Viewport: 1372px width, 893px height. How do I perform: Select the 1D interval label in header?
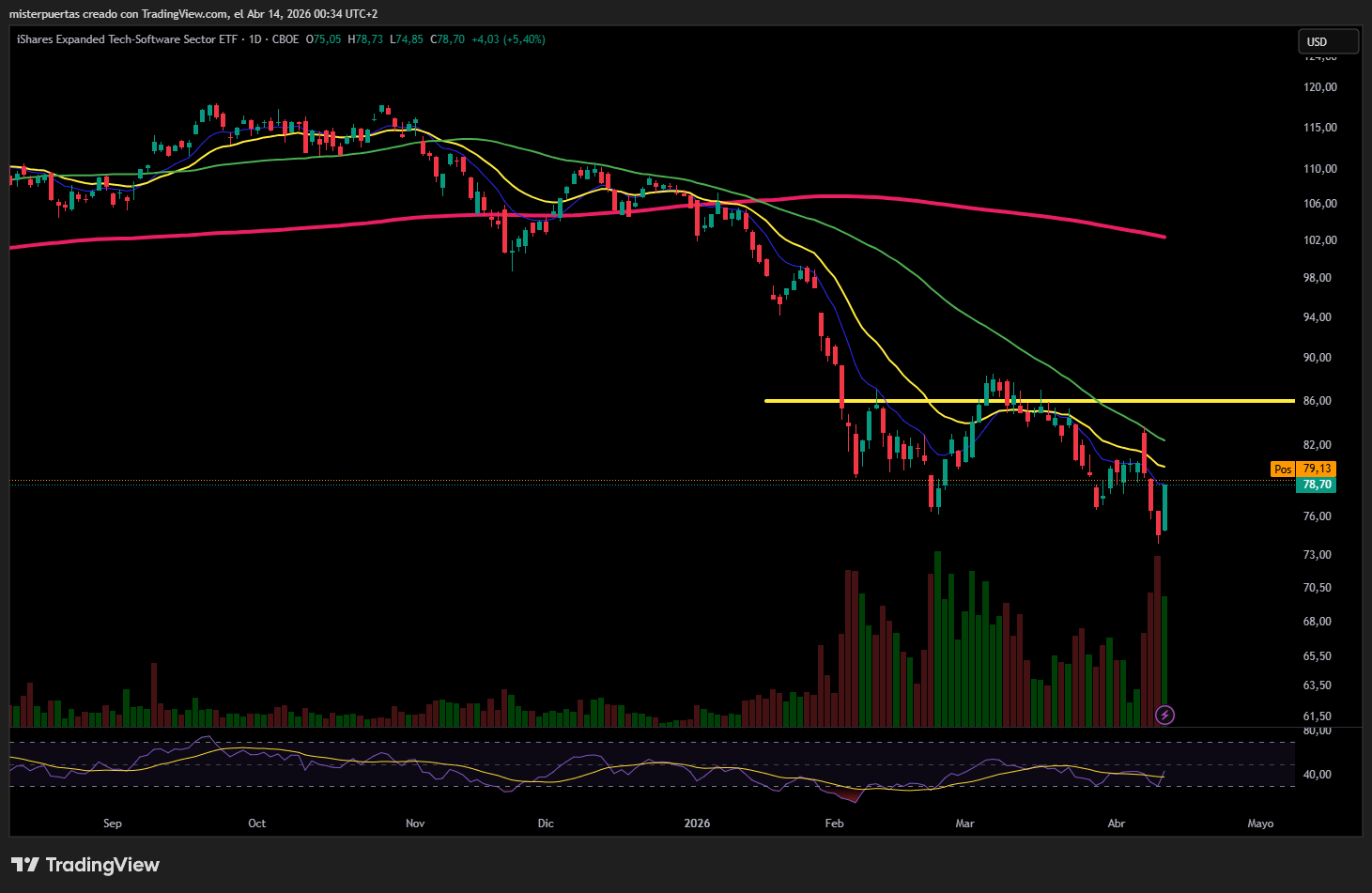[x=254, y=39]
